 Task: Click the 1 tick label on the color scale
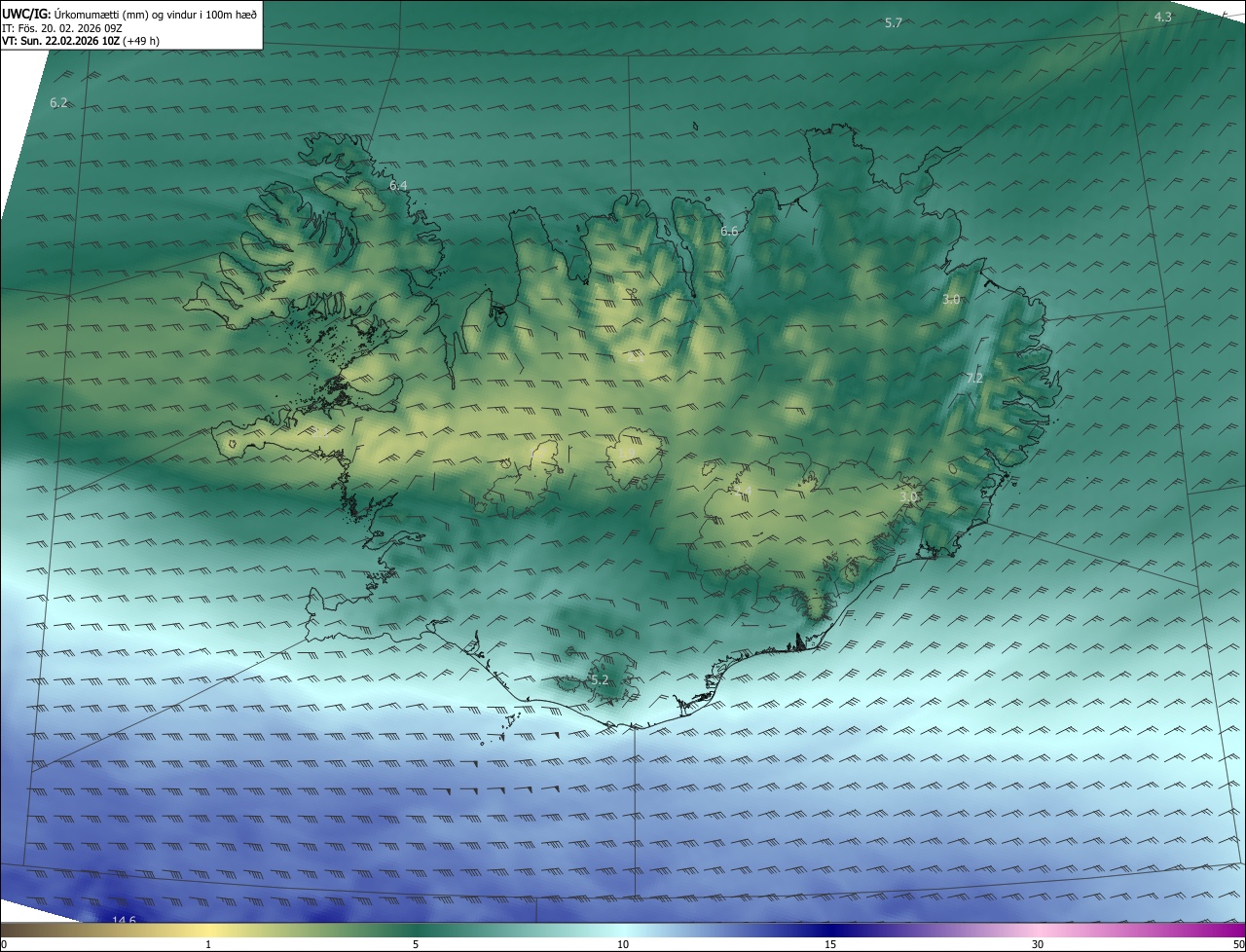208,944
